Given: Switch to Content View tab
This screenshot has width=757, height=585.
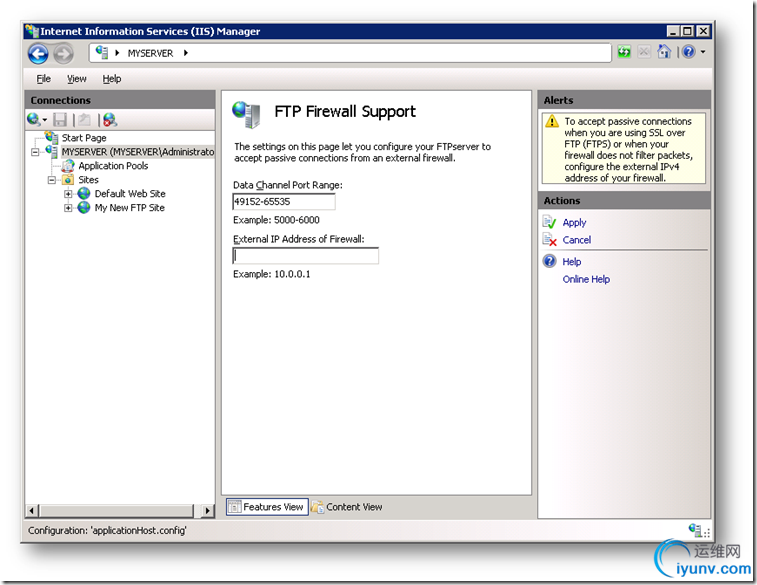Looking at the screenshot, I should pyautogui.click(x=347, y=507).
